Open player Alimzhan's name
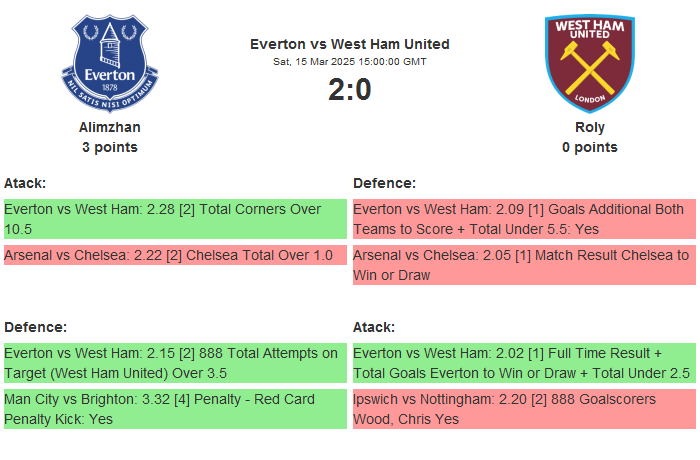The width and height of the screenshot is (700, 460). click(110, 127)
